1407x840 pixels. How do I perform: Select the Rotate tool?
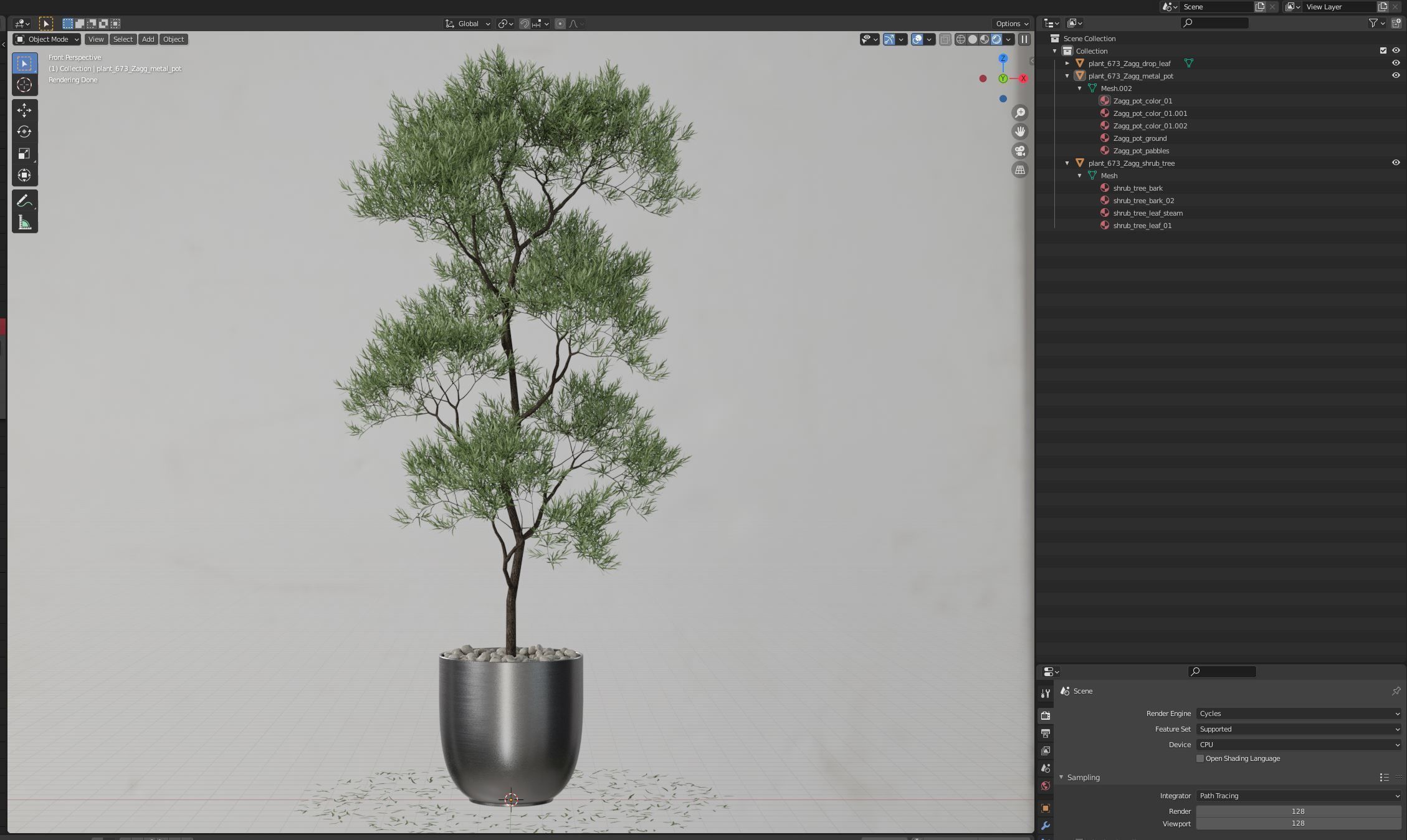point(24,131)
